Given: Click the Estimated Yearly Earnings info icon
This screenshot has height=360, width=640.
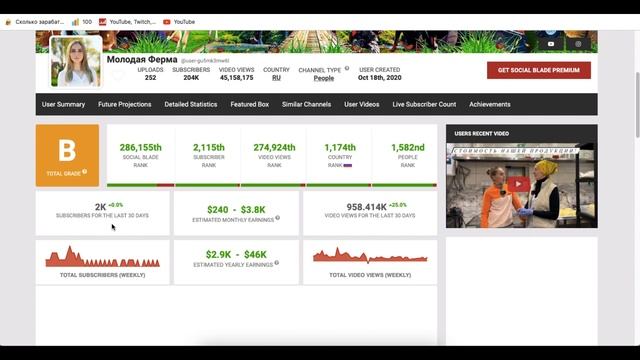Looking at the screenshot, I should point(277,263).
